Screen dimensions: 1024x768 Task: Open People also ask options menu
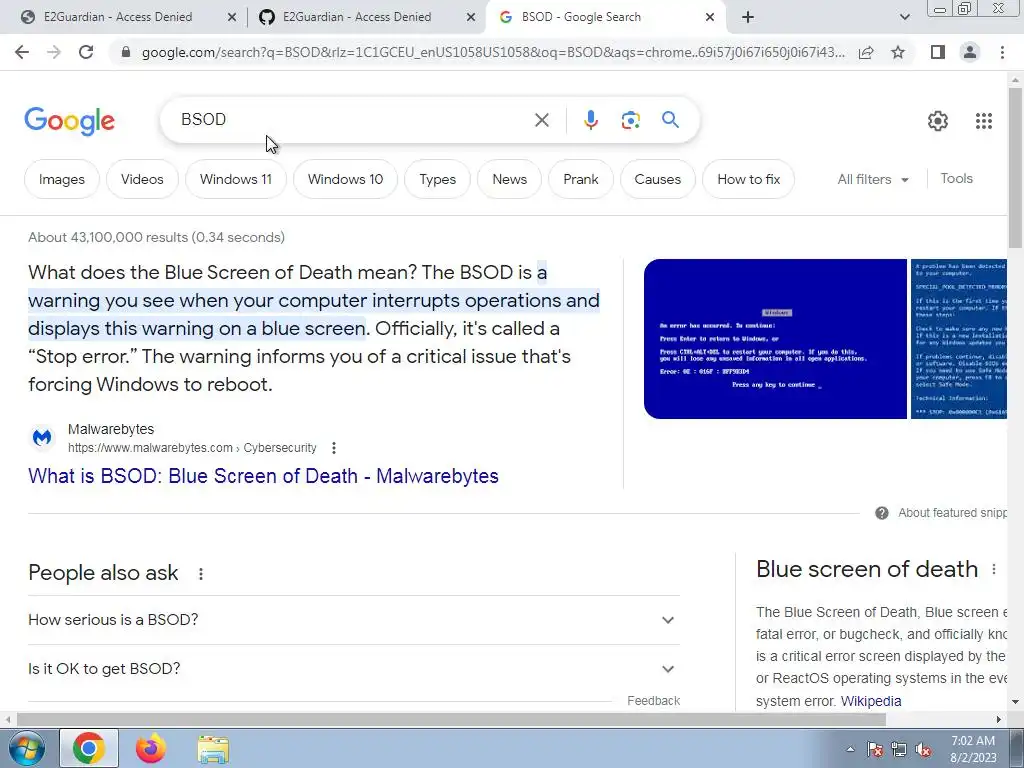(x=200, y=573)
